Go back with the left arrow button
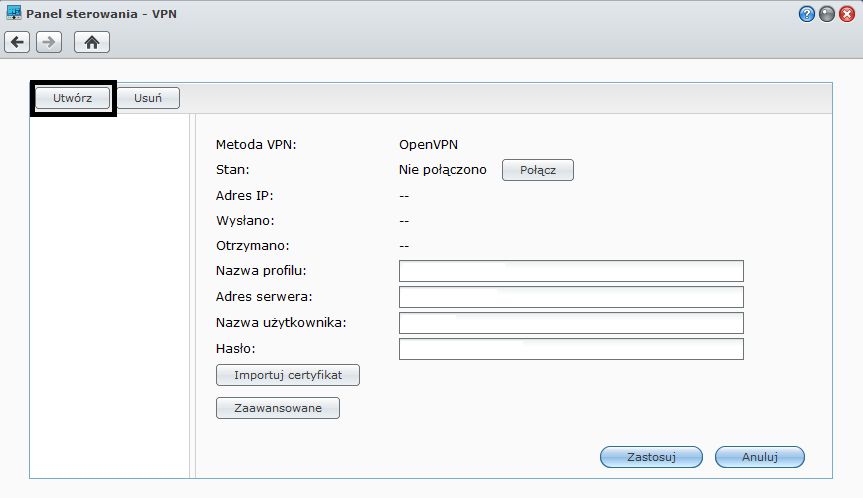 [x=17, y=42]
